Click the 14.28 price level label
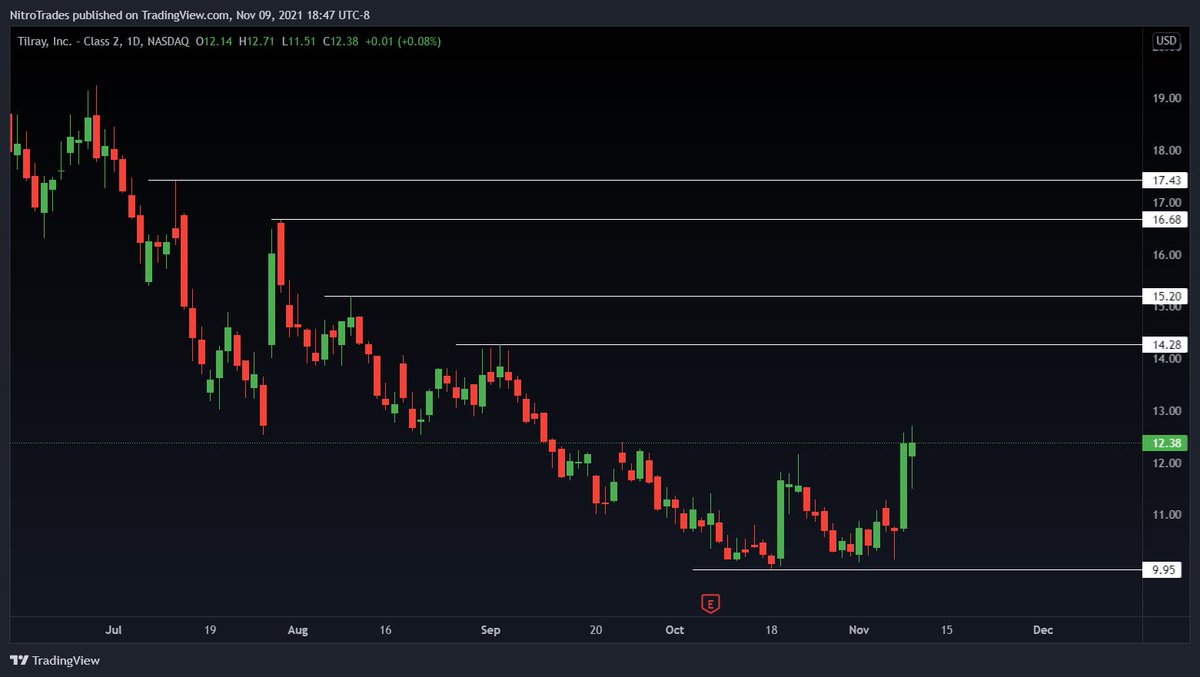Viewport: 1200px width, 677px height. [x=1164, y=344]
